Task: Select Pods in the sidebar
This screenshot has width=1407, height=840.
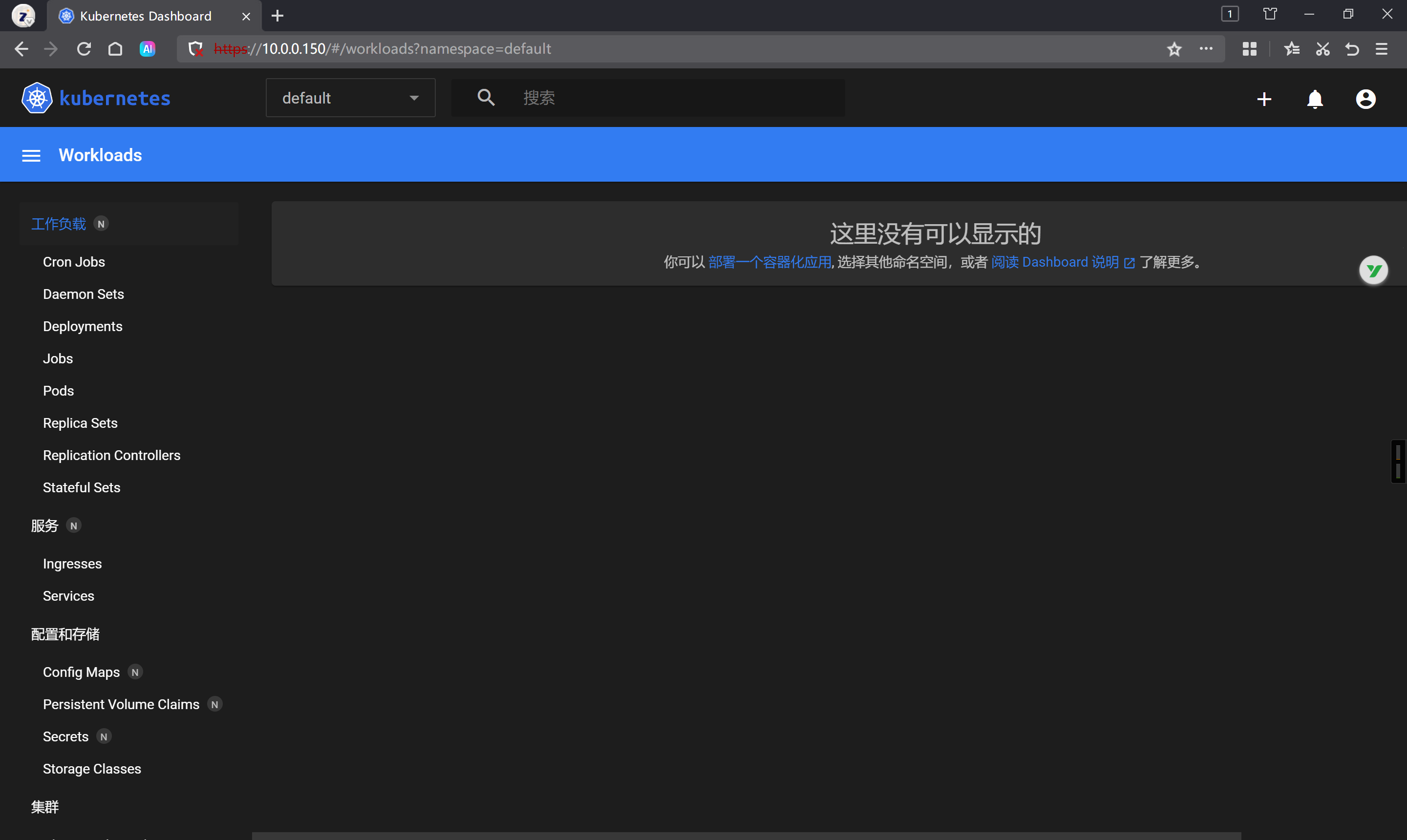Action: [58, 391]
